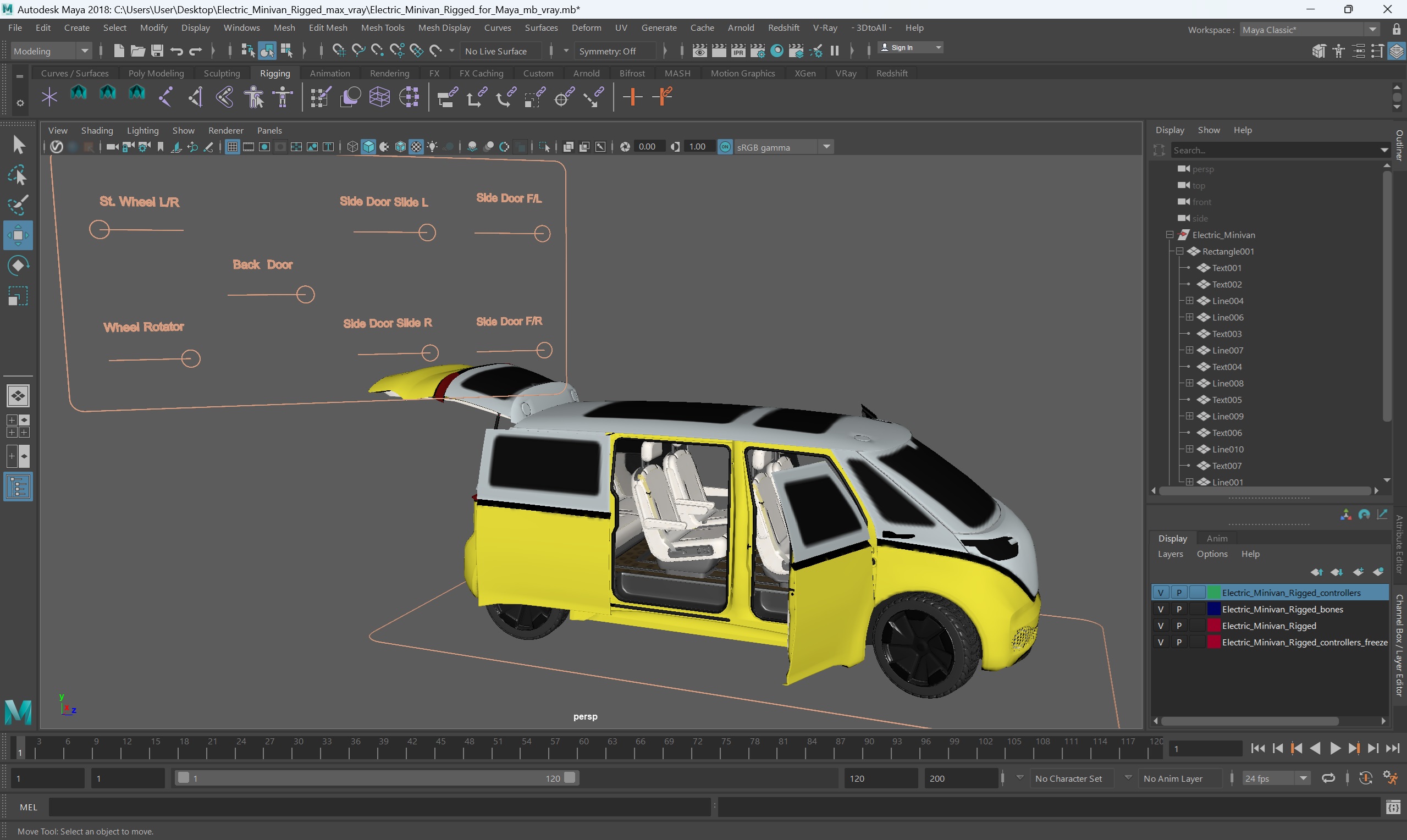Open the sRGB gamma dropdown
Viewport: 1407px width, 840px height.
[x=783, y=147]
